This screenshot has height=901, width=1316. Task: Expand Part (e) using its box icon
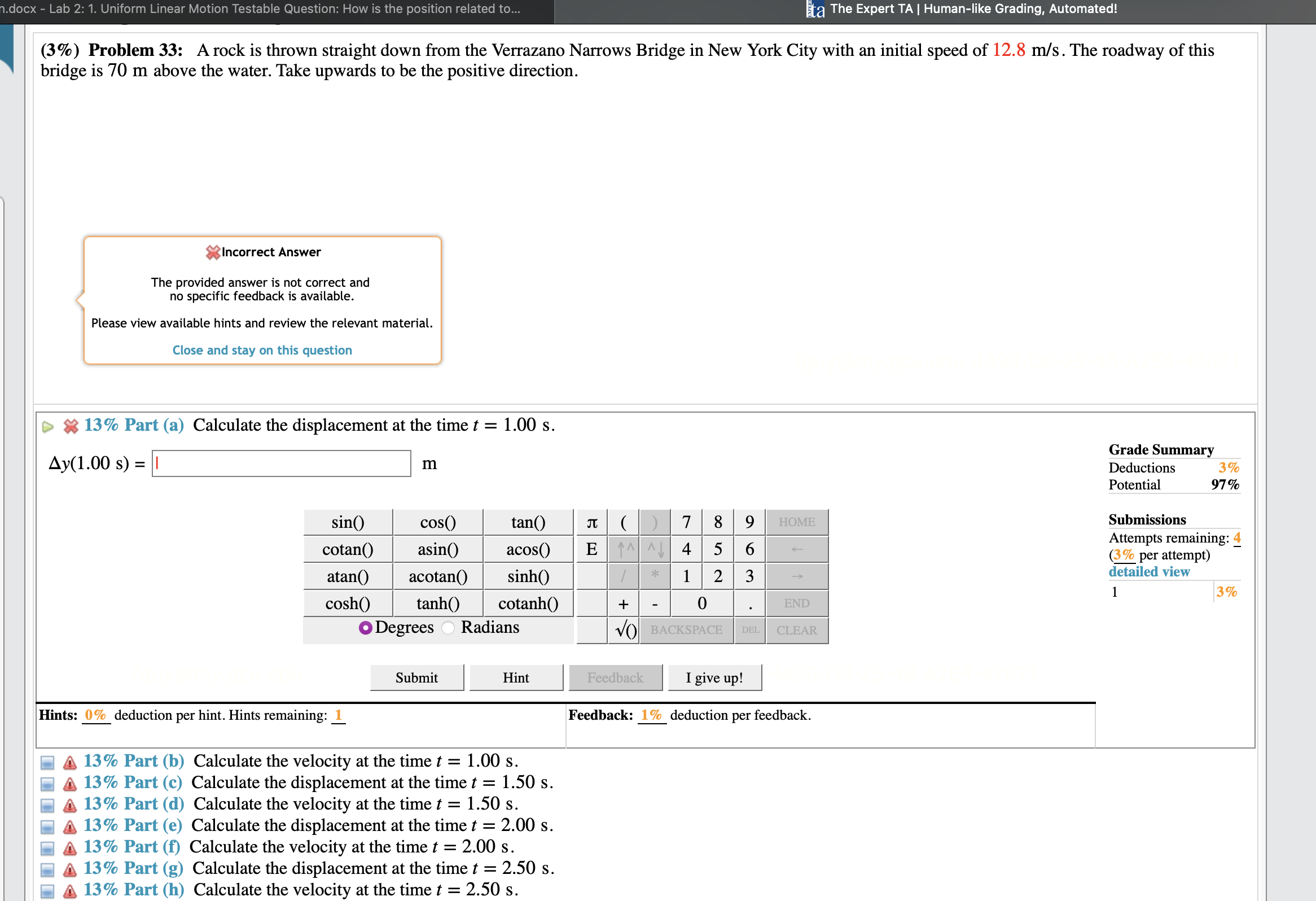click(47, 827)
